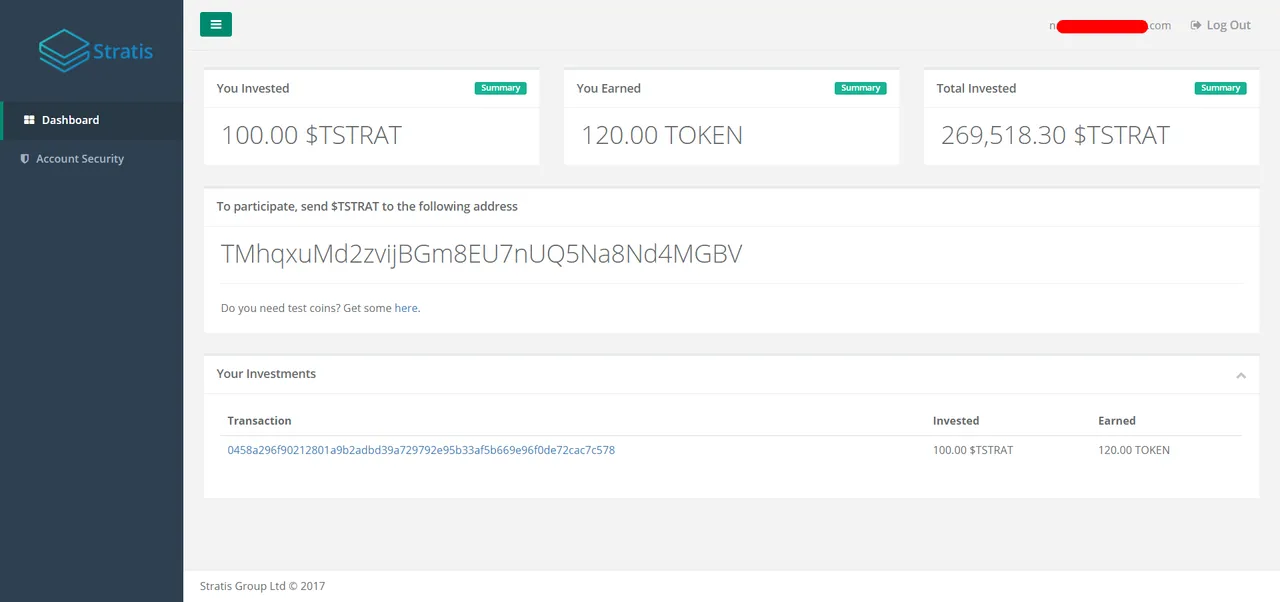
Task: Select the 120.00 TOKEN earned summary value
Action: 662,136
